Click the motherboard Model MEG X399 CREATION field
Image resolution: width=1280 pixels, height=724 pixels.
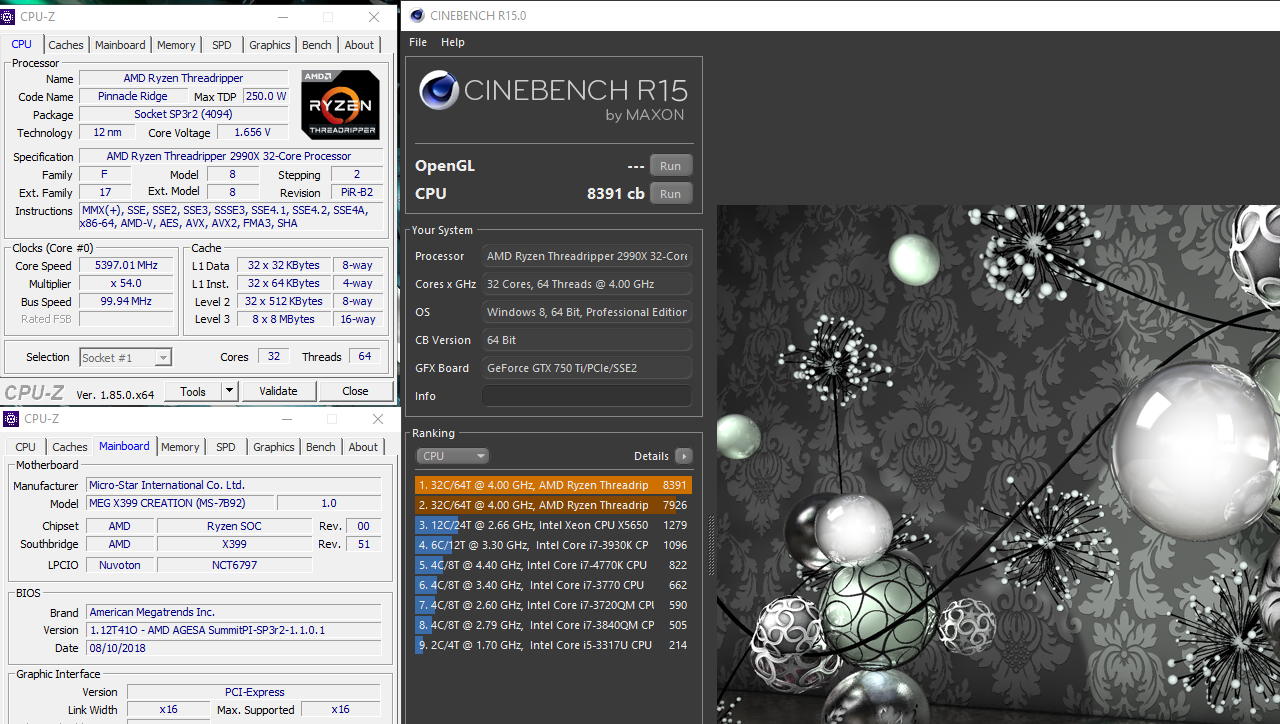coord(180,503)
